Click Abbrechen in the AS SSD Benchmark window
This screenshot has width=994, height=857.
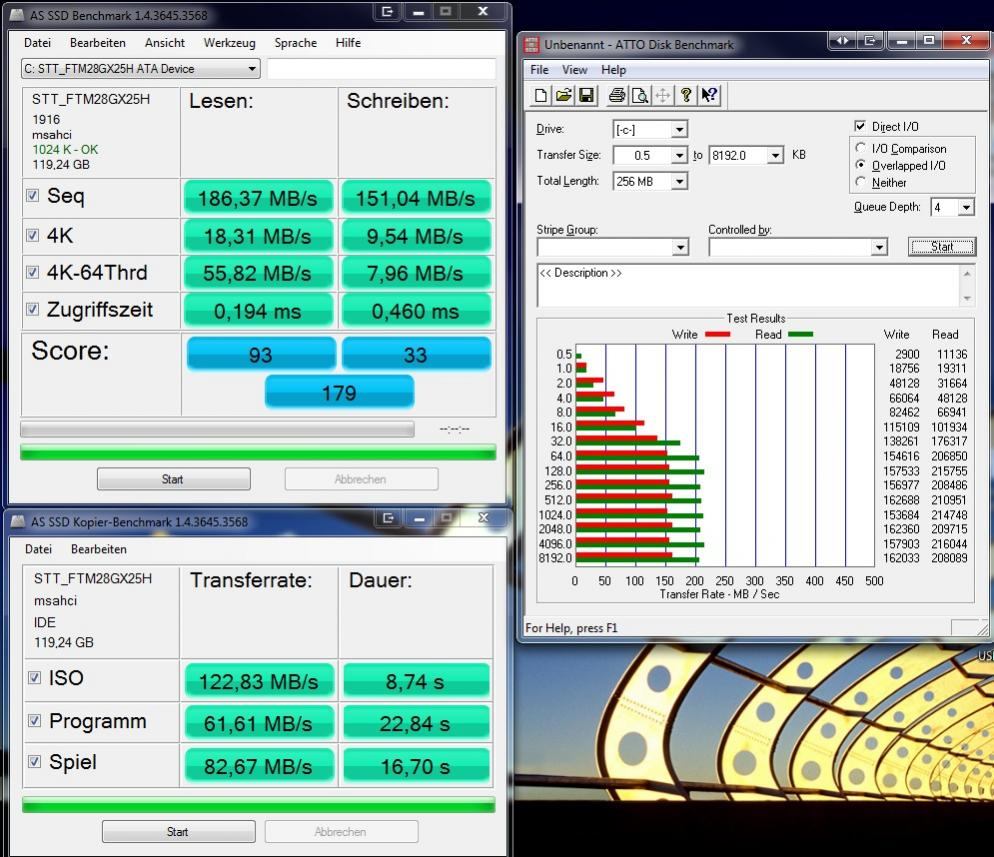[x=361, y=479]
